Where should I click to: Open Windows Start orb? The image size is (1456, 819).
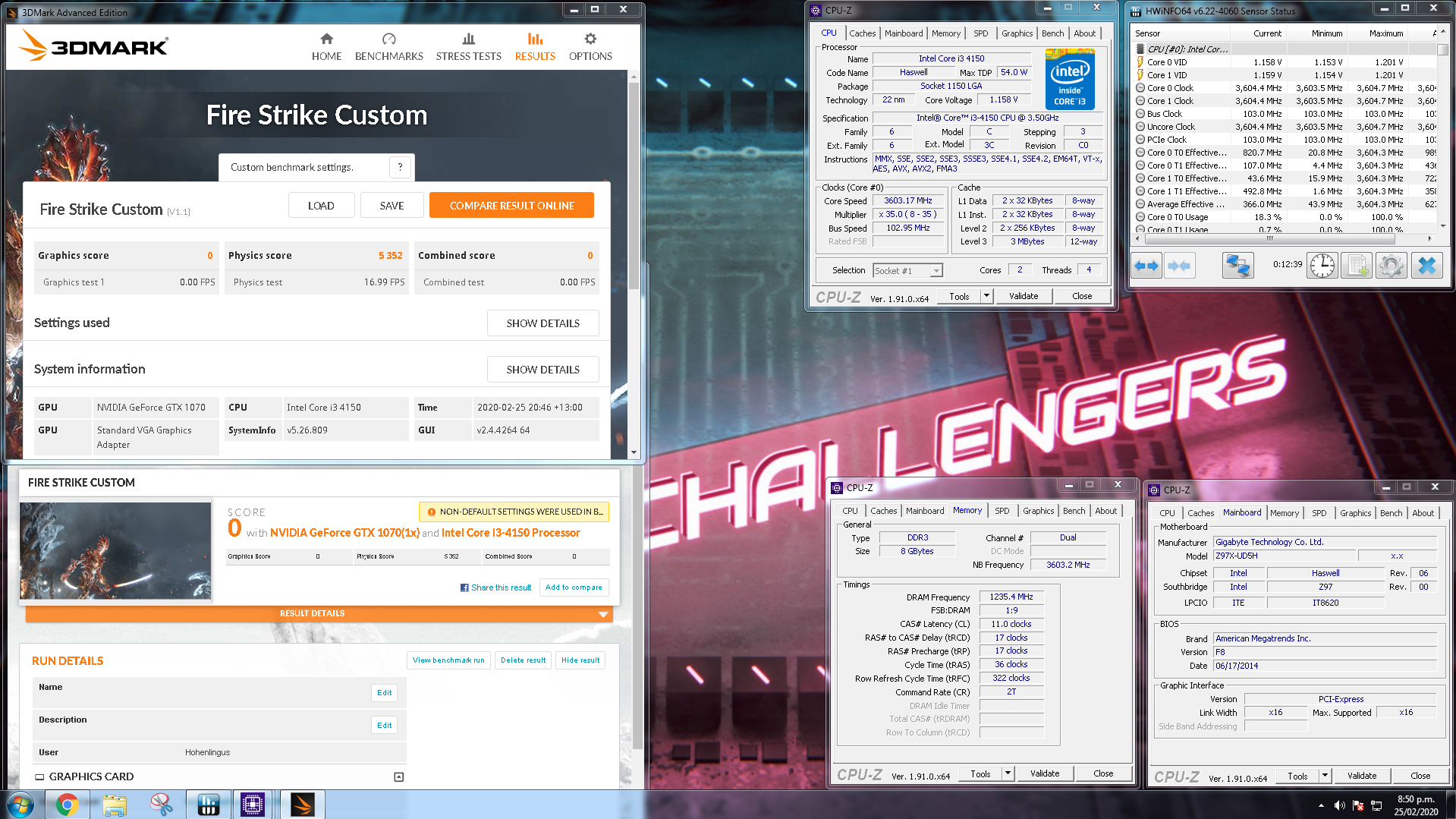tap(21, 805)
